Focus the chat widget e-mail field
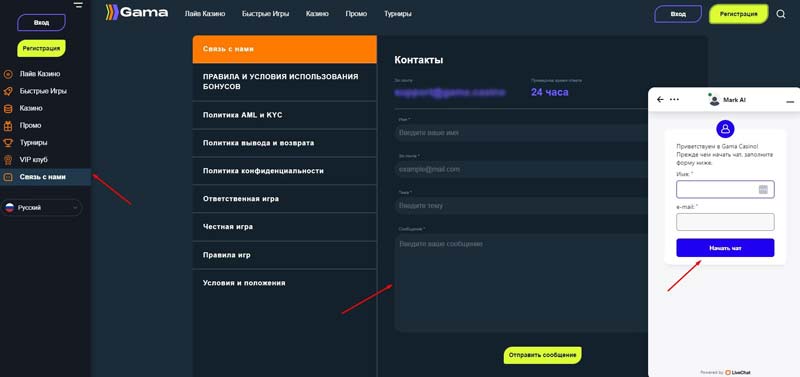Image resolution: width=800 pixels, height=377 pixels. point(725,222)
